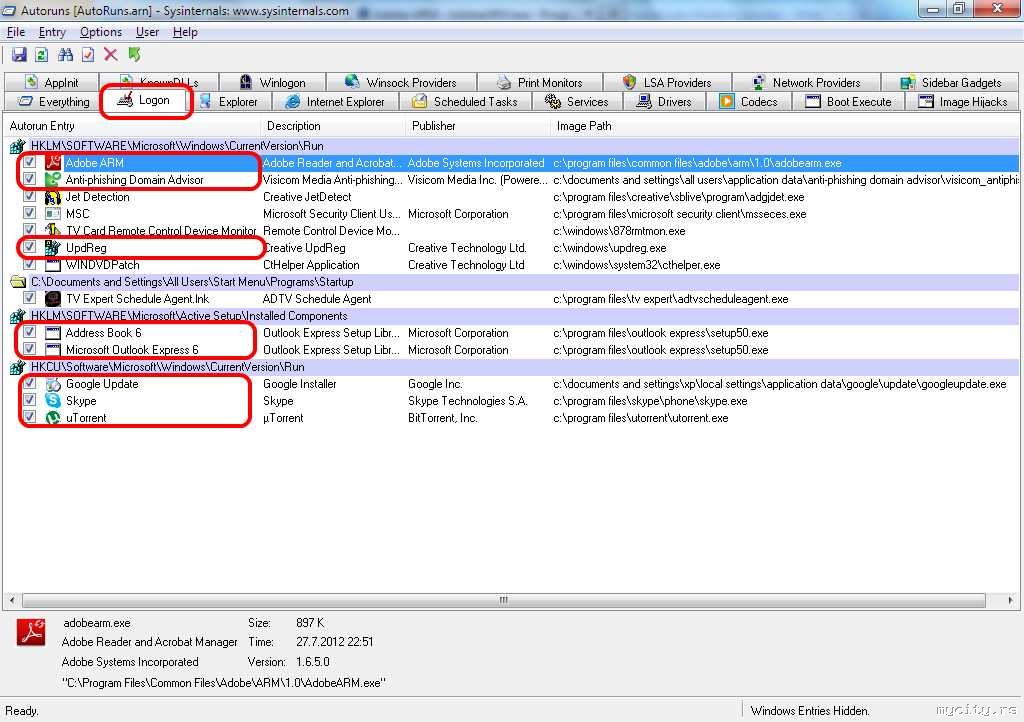Screen dimensions: 1024x722
Task: Switch to the Everything tab
Action: pos(54,102)
